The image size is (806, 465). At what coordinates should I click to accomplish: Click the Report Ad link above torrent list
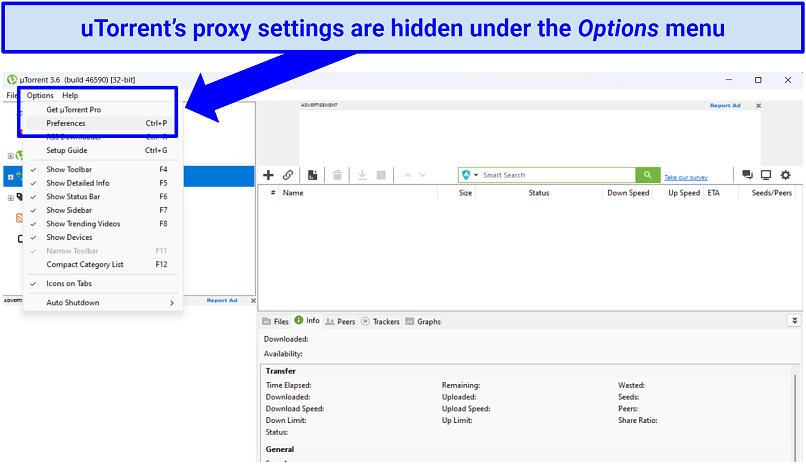pyautogui.click(x=725, y=105)
